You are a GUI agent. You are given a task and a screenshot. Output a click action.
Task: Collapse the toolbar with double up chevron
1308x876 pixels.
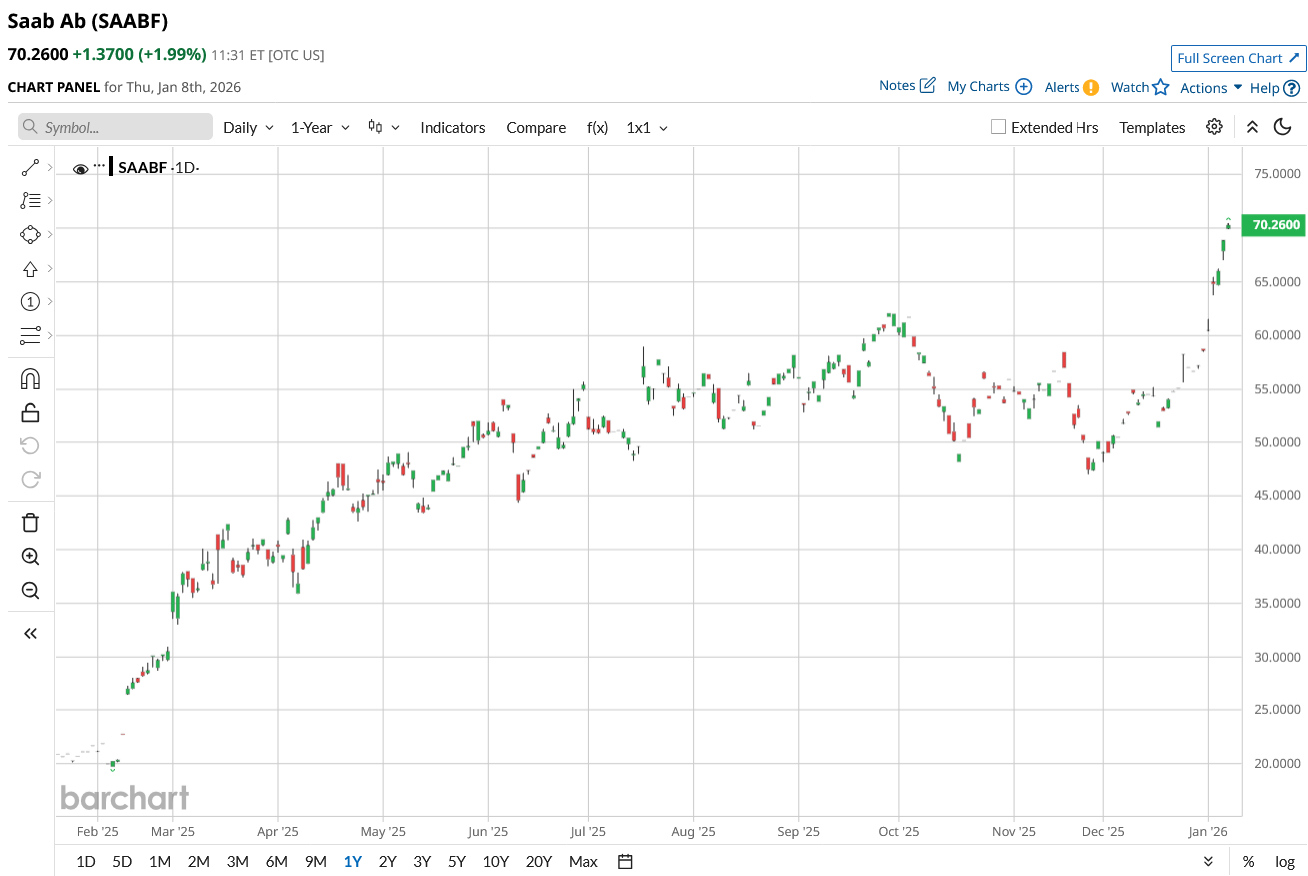pyautogui.click(x=1252, y=127)
